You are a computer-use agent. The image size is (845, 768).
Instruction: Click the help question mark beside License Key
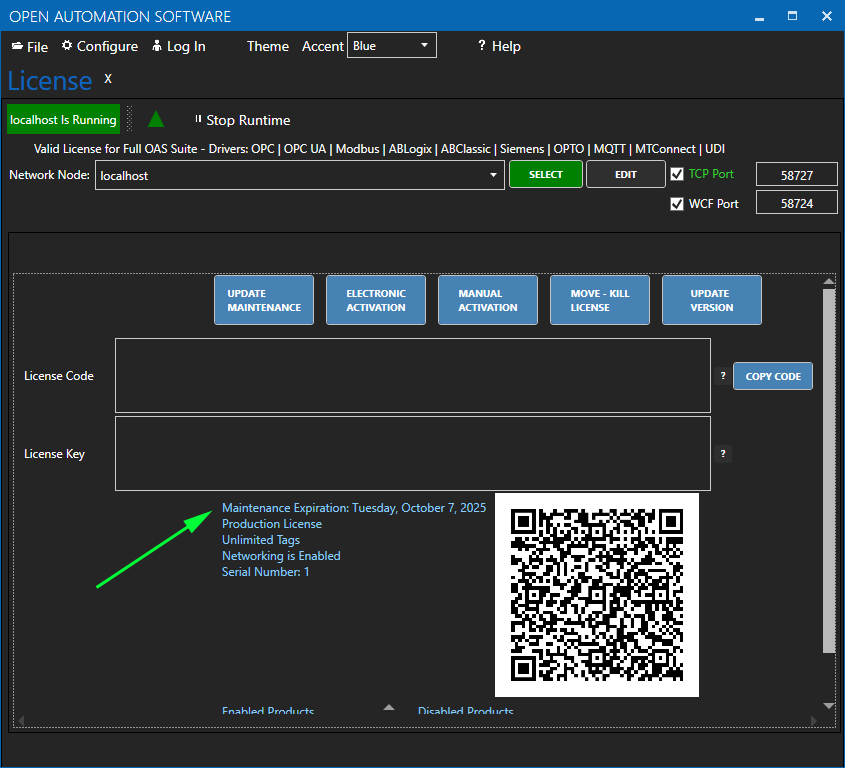point(723,454)
